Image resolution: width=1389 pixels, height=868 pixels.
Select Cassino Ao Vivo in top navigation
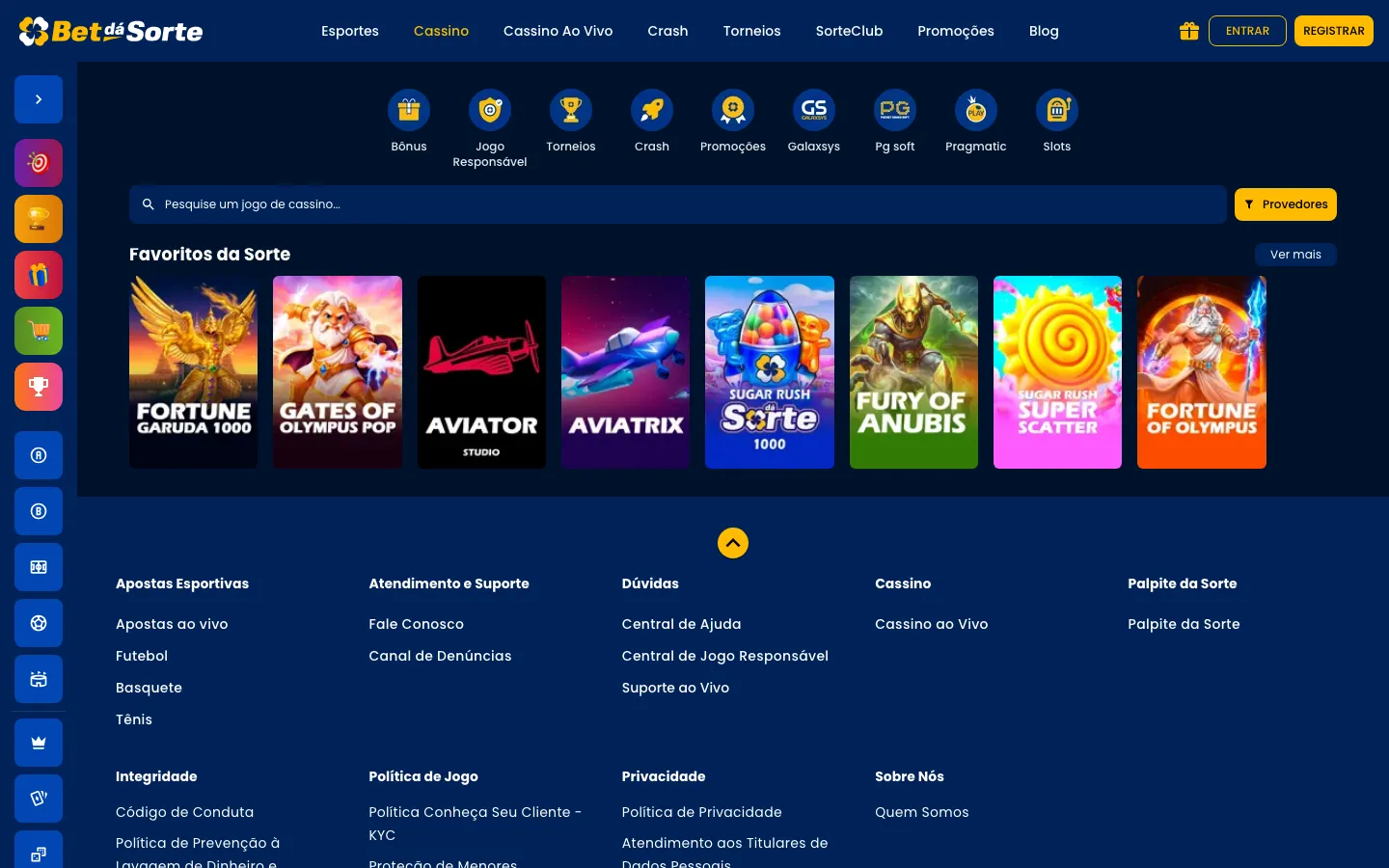click(x=558, y=31)
